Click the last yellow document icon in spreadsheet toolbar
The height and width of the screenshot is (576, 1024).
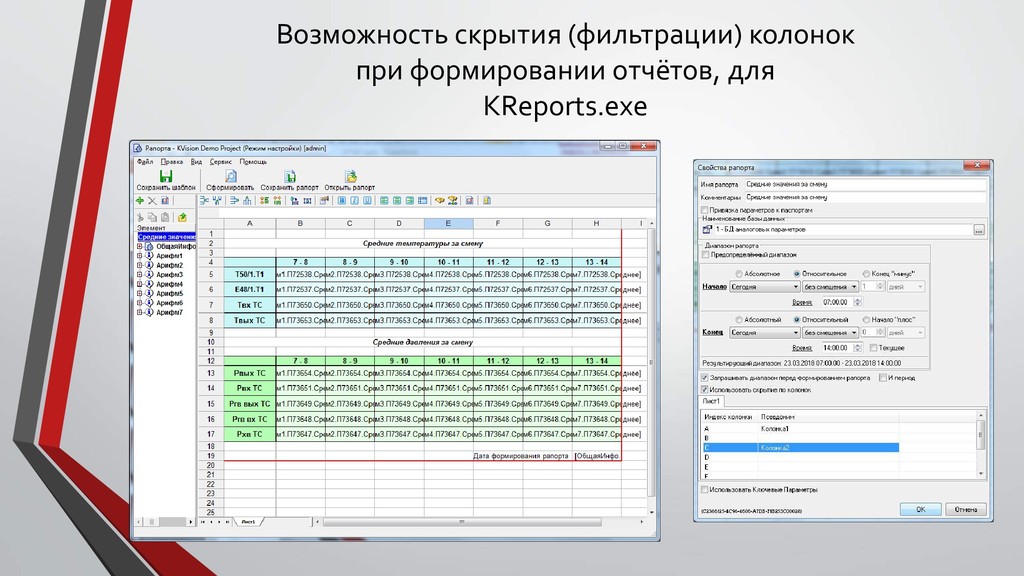point(487,201)
